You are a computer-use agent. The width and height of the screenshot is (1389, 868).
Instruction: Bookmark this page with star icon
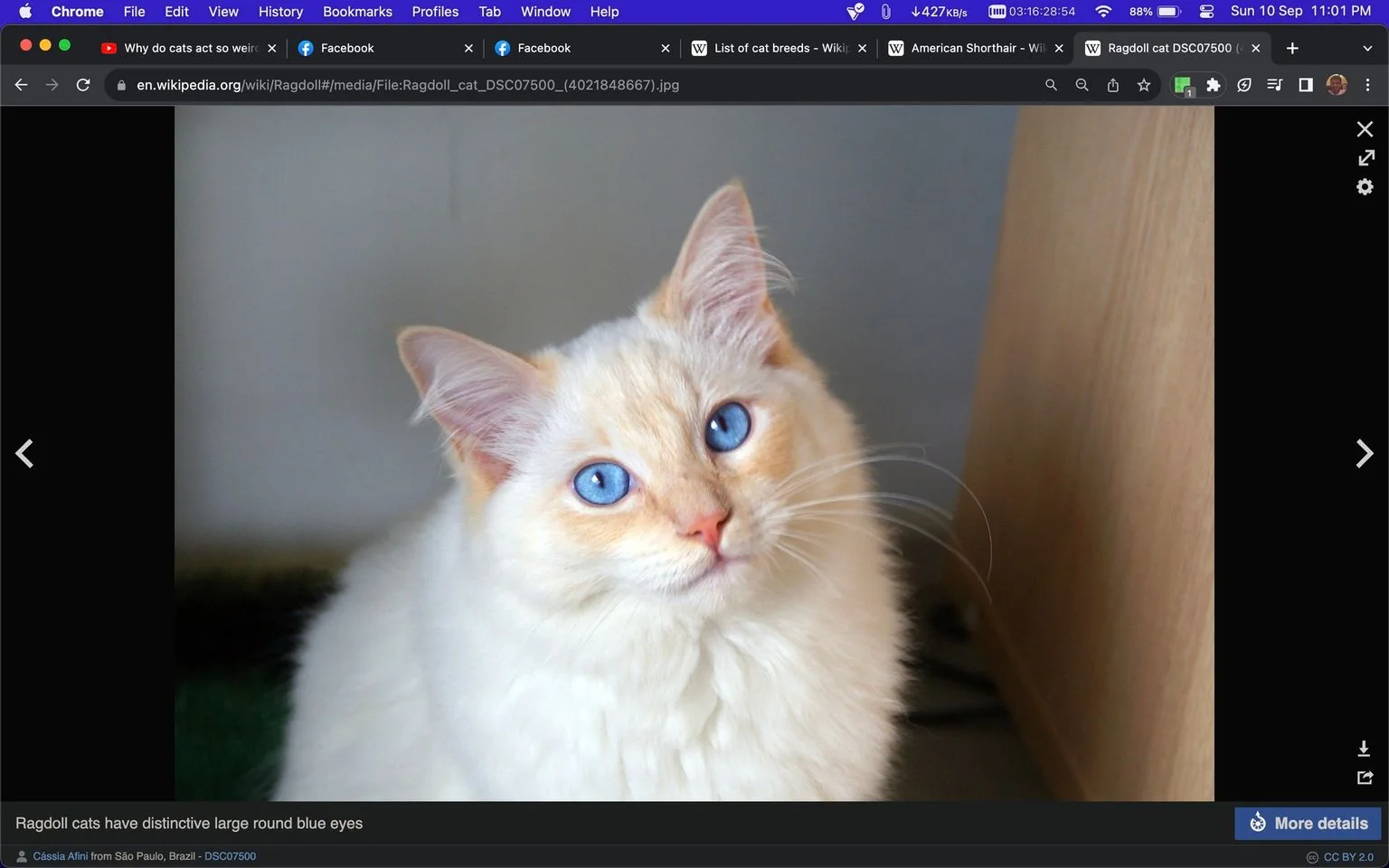click(1144, 85)
